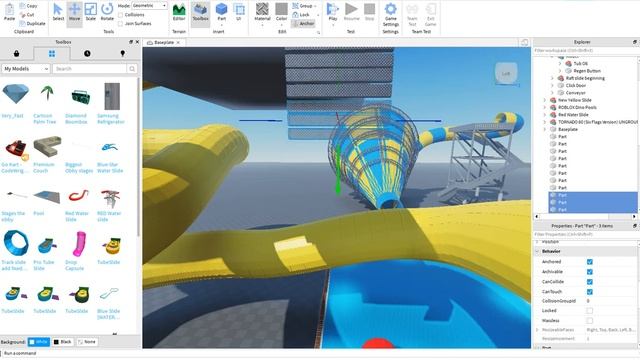Click the viewport view selector cube

coord(506,73)
